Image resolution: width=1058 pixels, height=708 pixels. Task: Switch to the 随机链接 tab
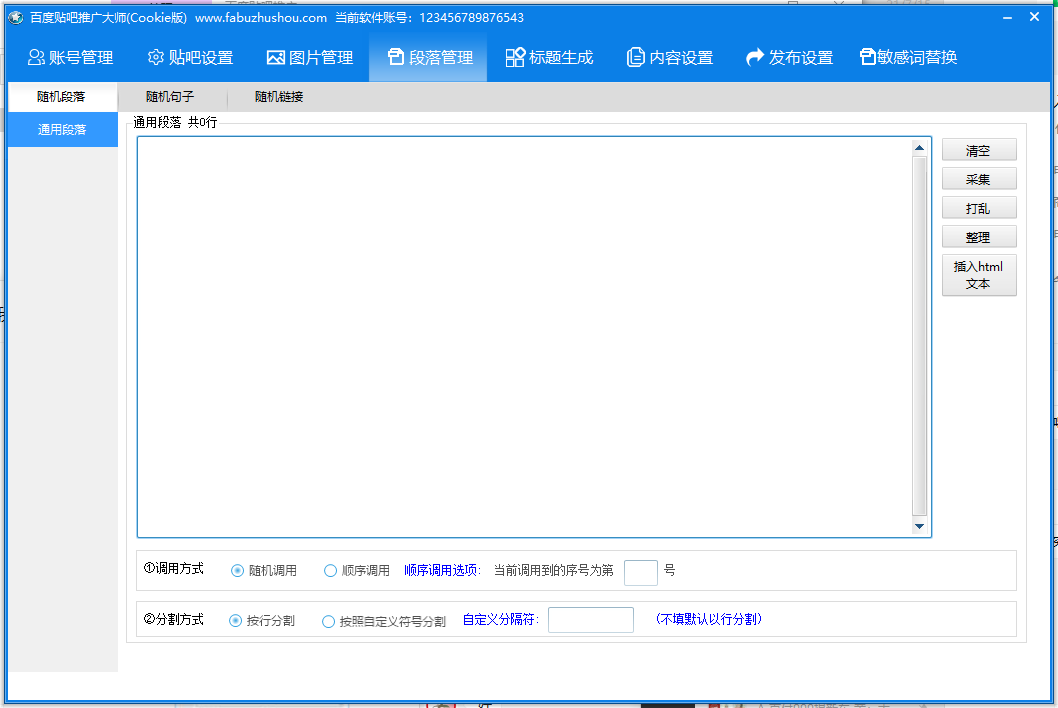(279, 97)
